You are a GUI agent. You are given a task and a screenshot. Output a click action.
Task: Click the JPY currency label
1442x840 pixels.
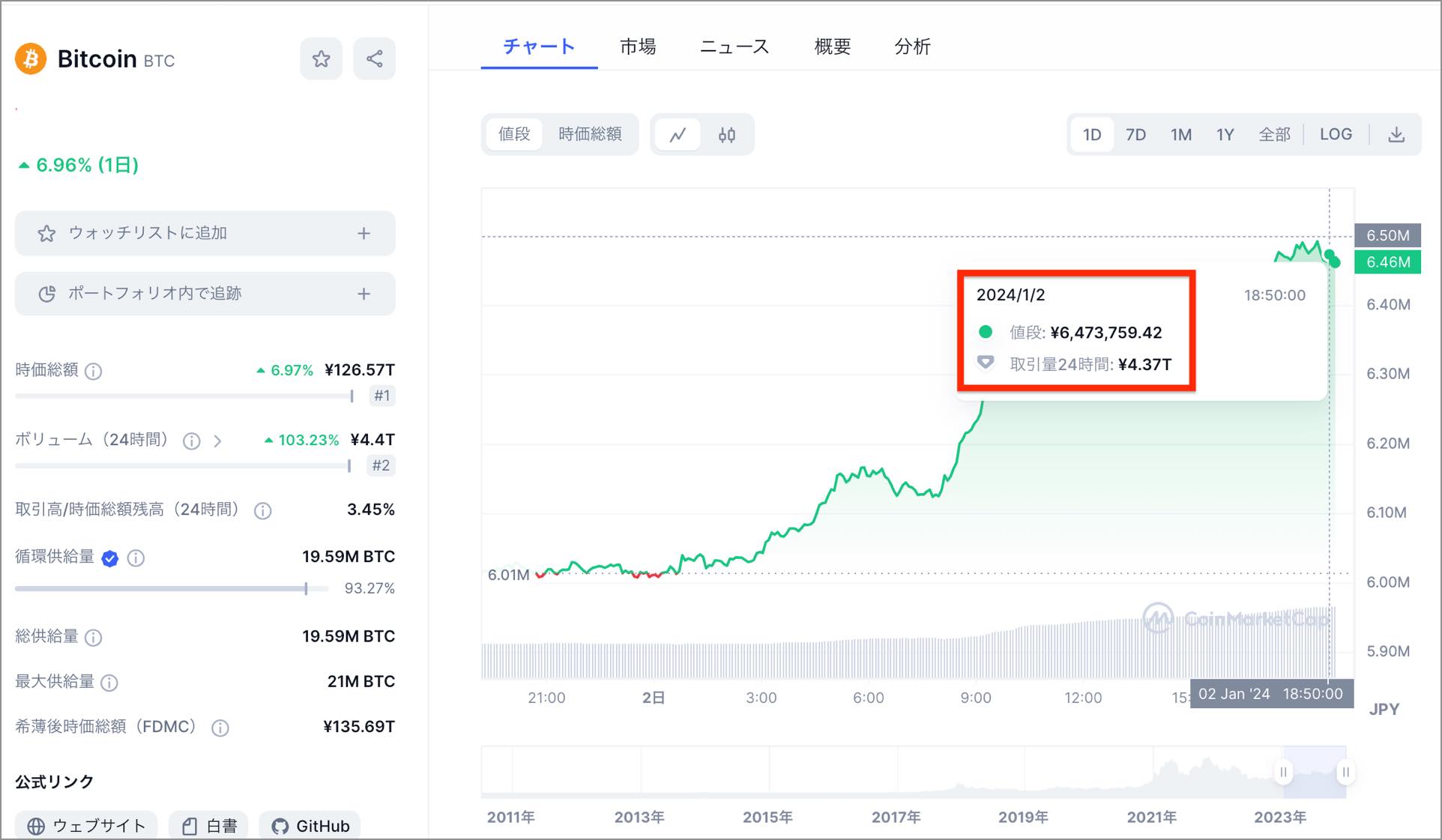(x=1384, y=710)
